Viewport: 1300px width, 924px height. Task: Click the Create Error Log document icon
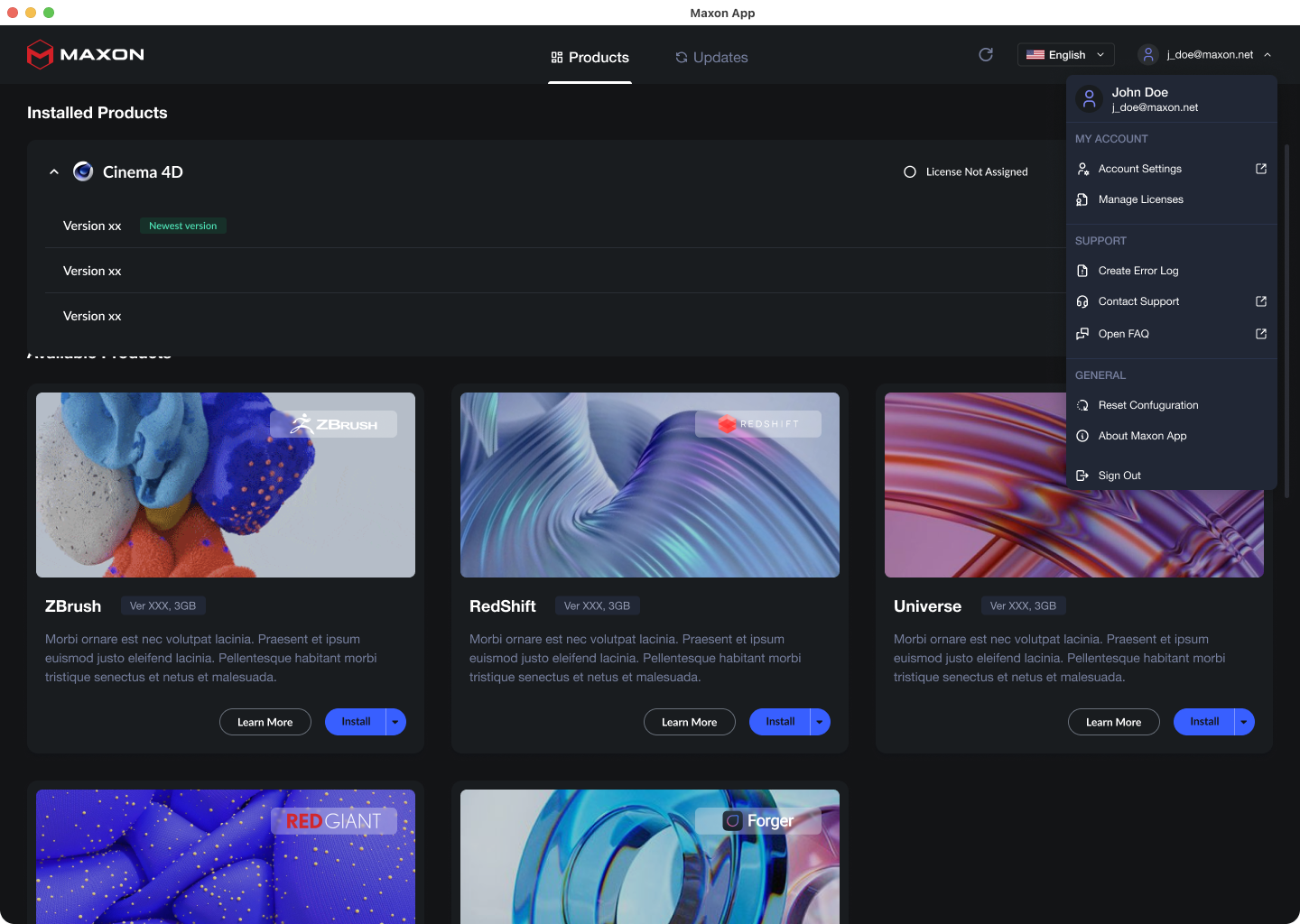(1082, 271)
